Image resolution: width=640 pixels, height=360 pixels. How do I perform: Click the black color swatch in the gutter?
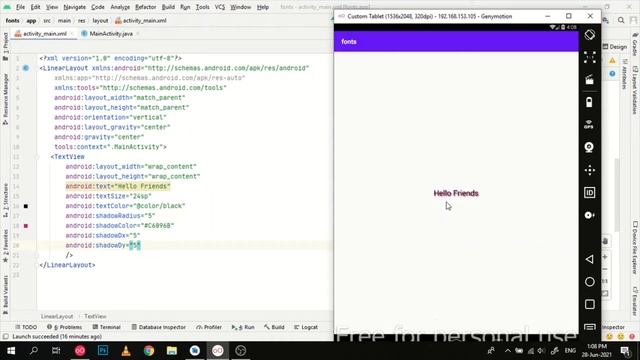pos(26,206)
